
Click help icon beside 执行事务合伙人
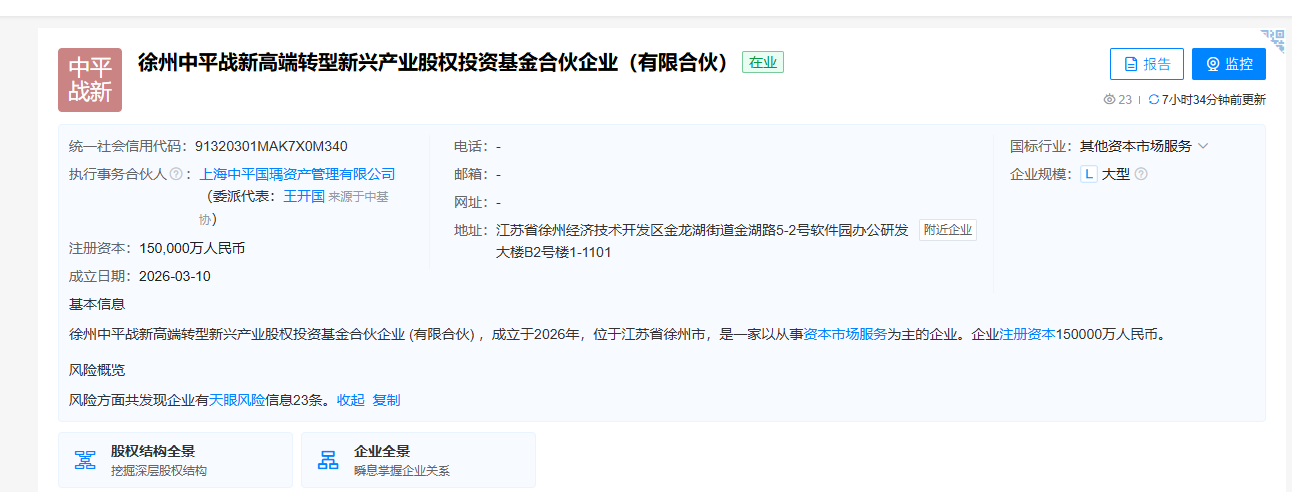coord(176,174)
